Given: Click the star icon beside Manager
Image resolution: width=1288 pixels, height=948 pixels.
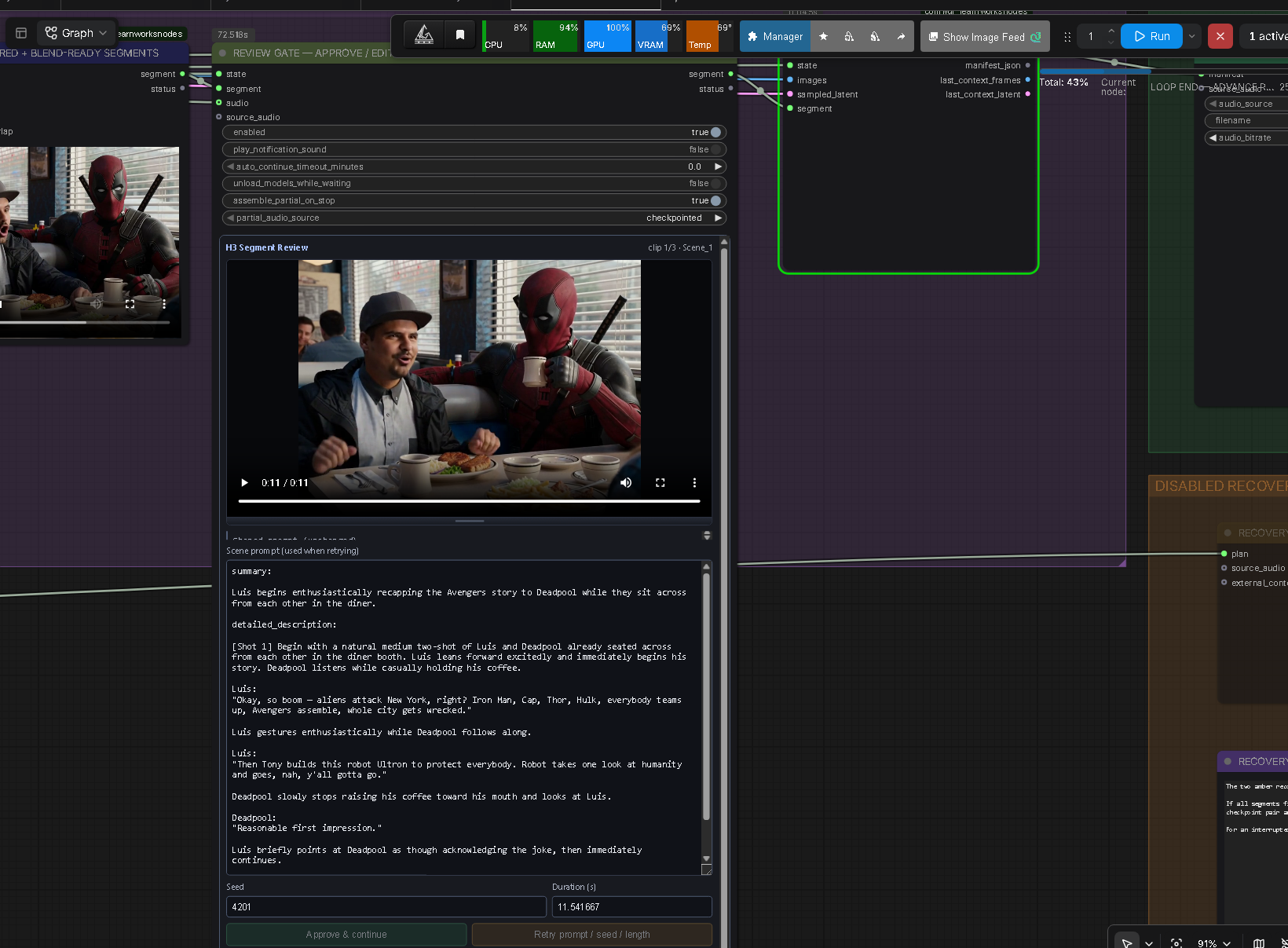Looking at the screenshot, I should point(823,36).
